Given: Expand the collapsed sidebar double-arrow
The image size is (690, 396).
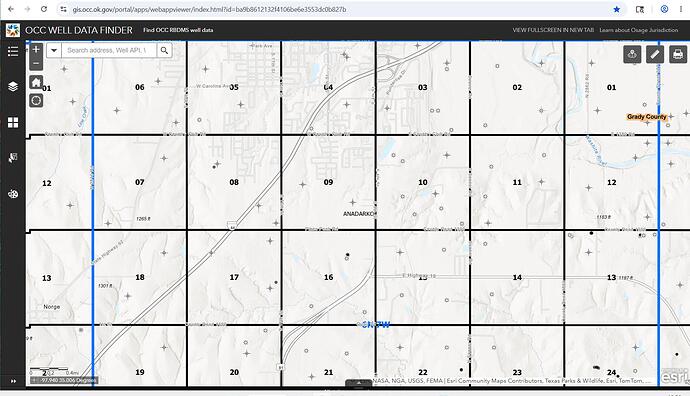Looking at the screenshot, I should 13,381.
